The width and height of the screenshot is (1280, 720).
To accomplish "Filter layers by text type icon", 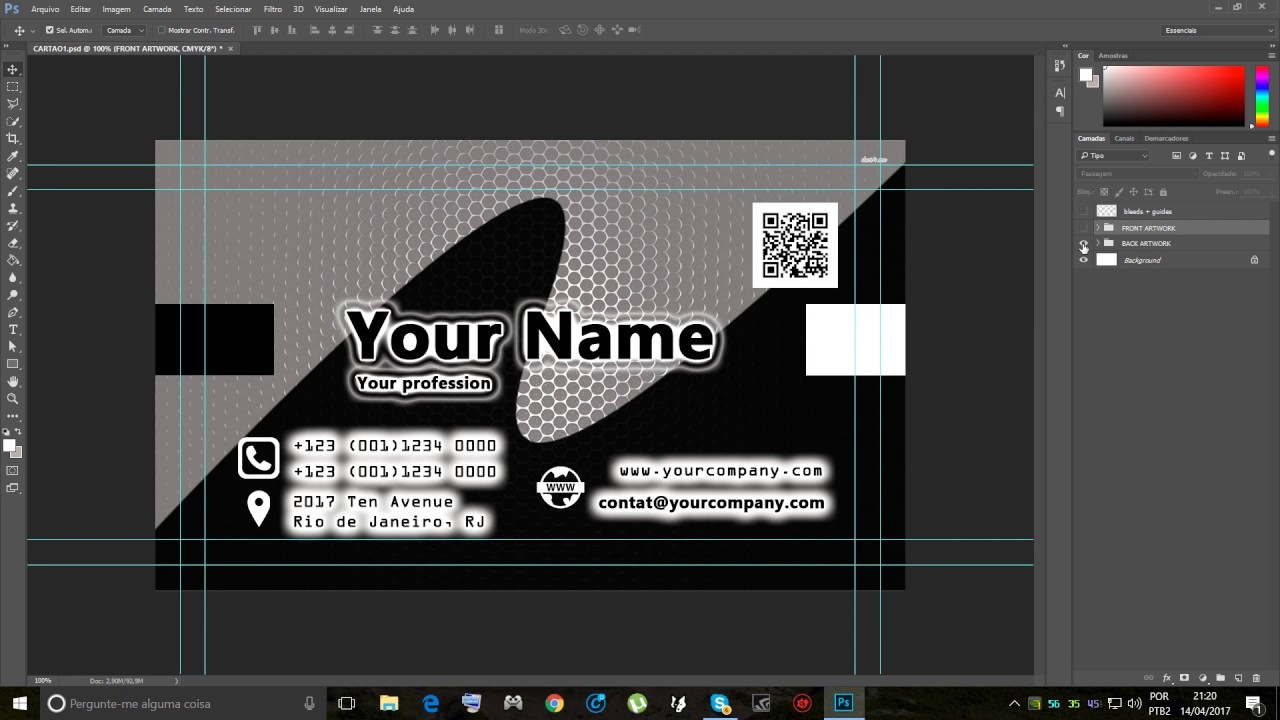I will click(x=1209, y=156).
